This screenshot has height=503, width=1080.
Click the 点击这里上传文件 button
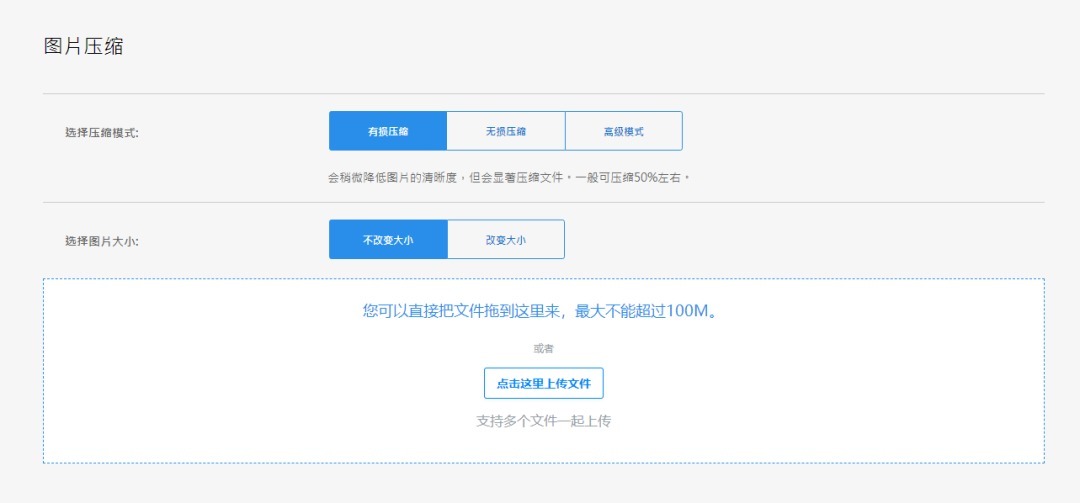[x=543, y=383]
